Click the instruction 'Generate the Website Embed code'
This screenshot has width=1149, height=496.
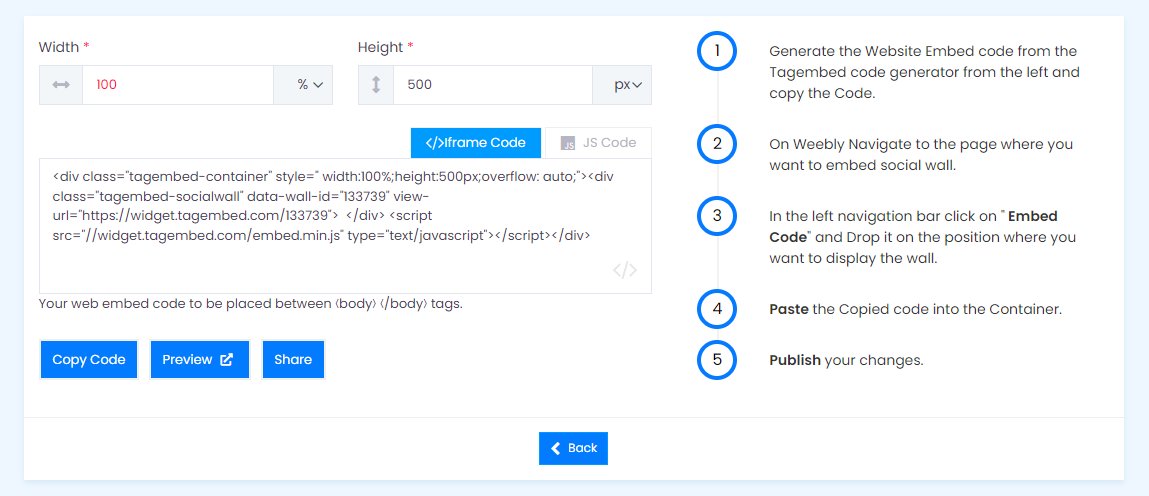924,73
